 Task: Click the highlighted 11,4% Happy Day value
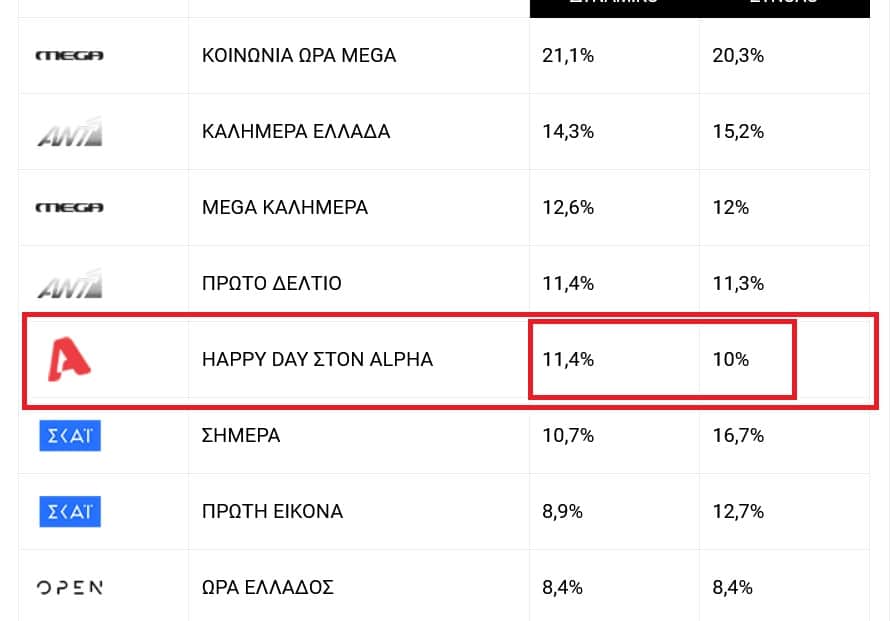568,359
